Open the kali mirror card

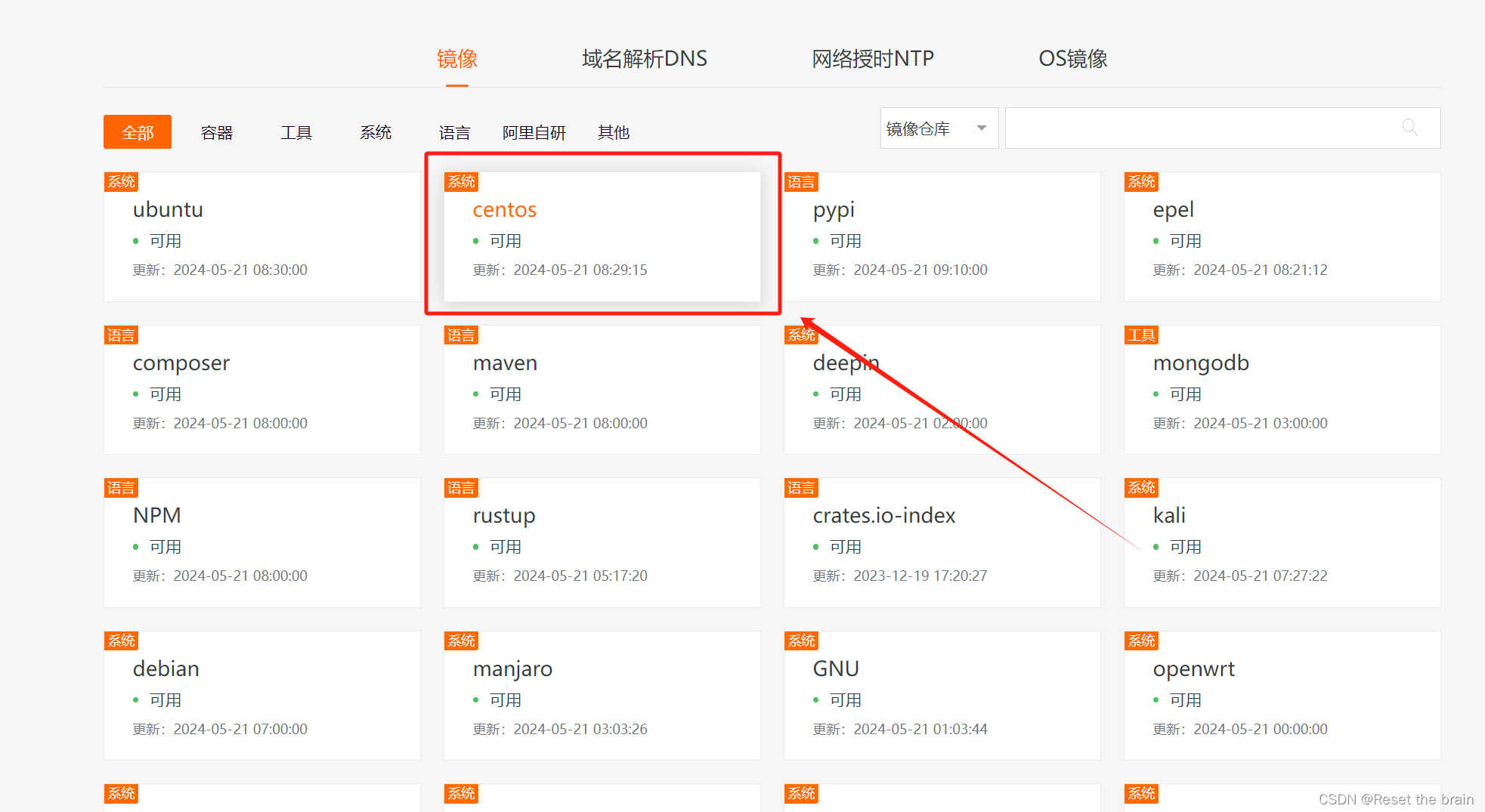pyautogui.click(x=1282, y=543)
